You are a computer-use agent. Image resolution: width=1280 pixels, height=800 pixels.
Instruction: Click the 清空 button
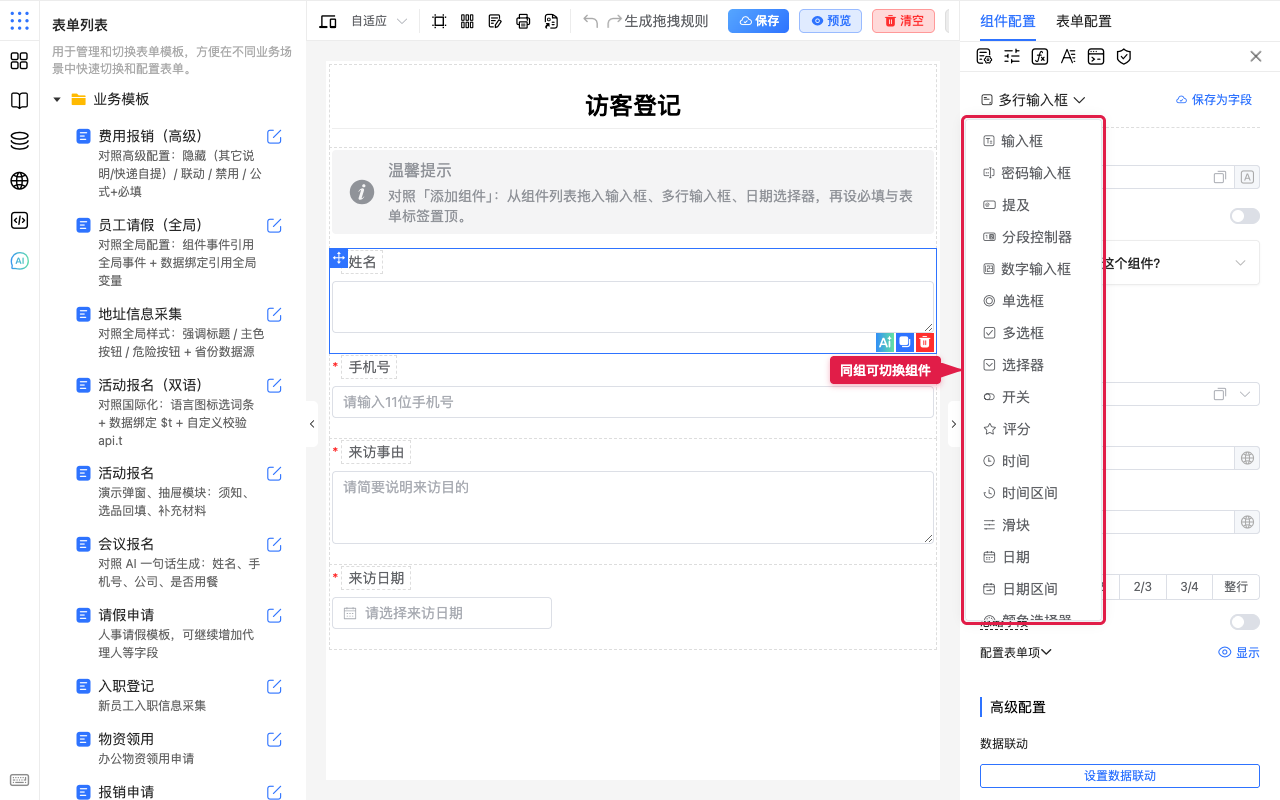(x=903, y=21)
